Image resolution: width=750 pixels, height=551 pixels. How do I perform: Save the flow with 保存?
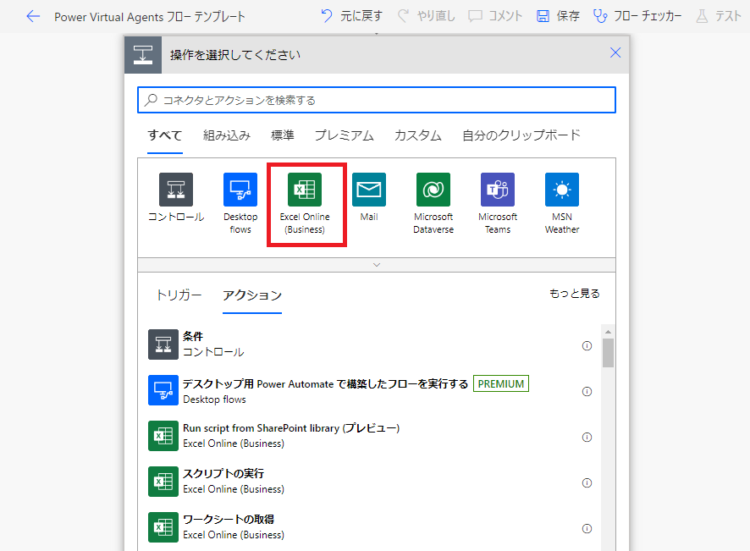tap(558, 16)
